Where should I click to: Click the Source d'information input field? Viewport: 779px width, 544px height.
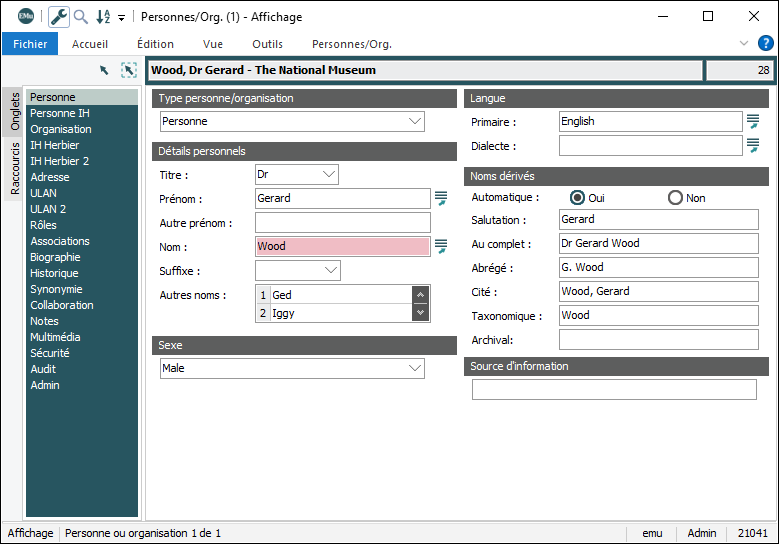(x=614, y=390)
